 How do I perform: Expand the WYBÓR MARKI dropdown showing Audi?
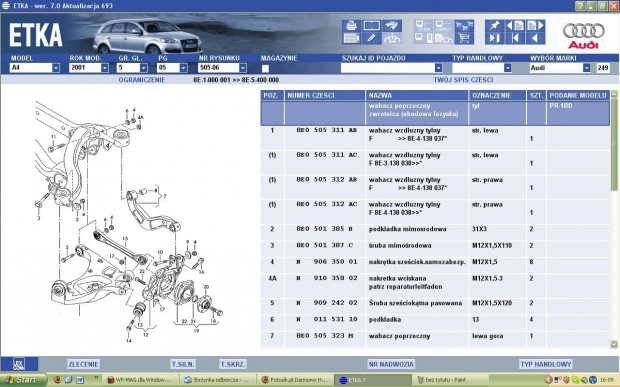pyautogui.click(x=560, y=68)
